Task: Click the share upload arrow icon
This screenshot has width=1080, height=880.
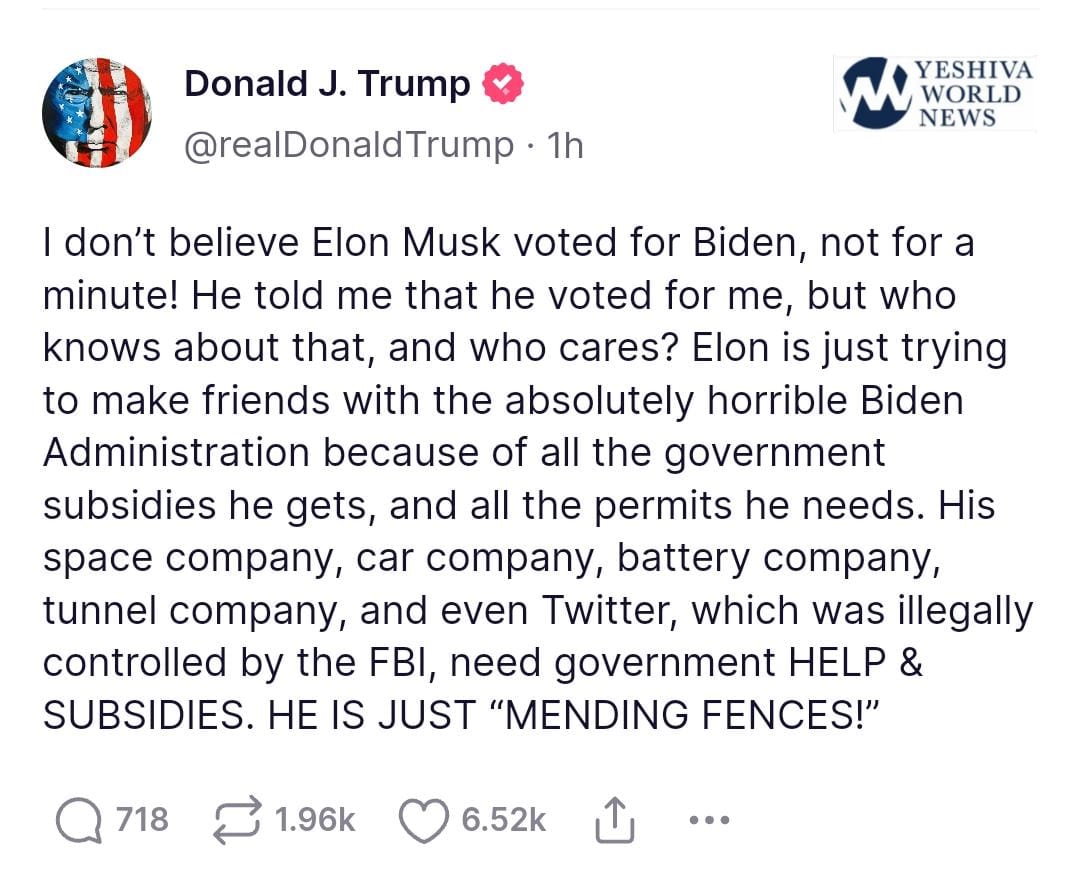Action: click(x=615, y=820)
